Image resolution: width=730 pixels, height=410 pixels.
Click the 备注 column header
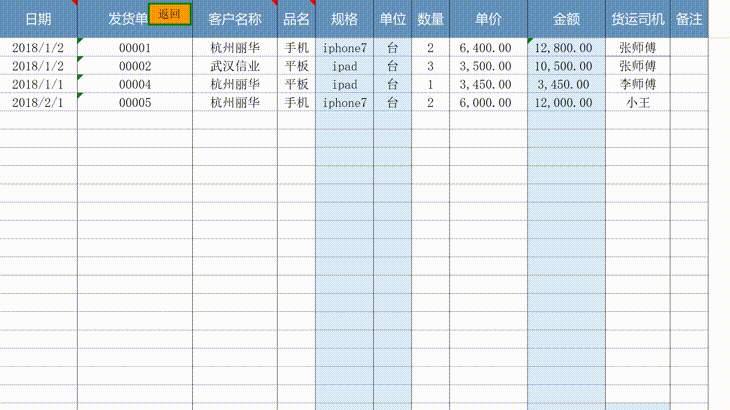[689, 19]
